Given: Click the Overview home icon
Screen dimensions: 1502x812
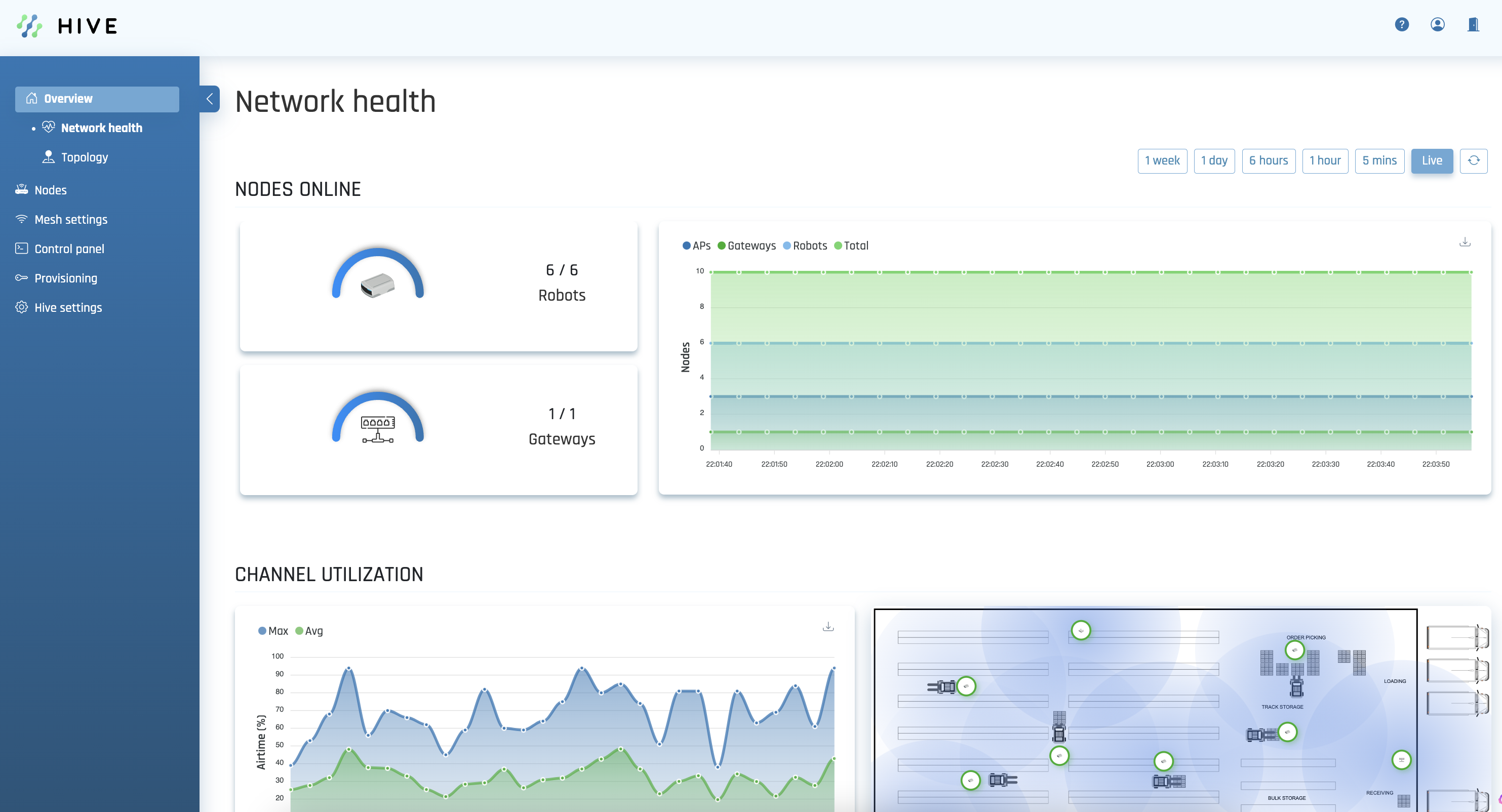Looking at the screenshot, I should click(x=31, y=99).
